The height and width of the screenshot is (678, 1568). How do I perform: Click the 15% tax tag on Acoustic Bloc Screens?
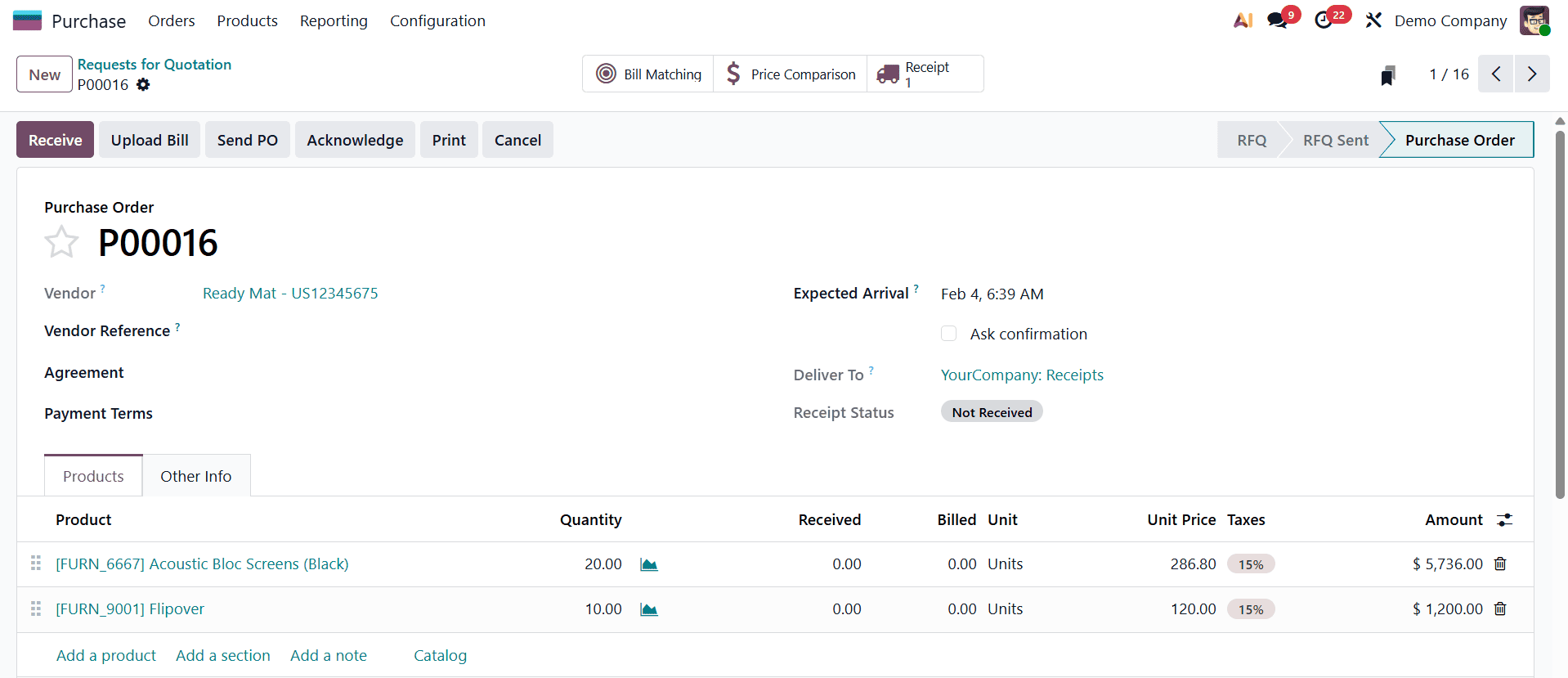[1251, 564]
